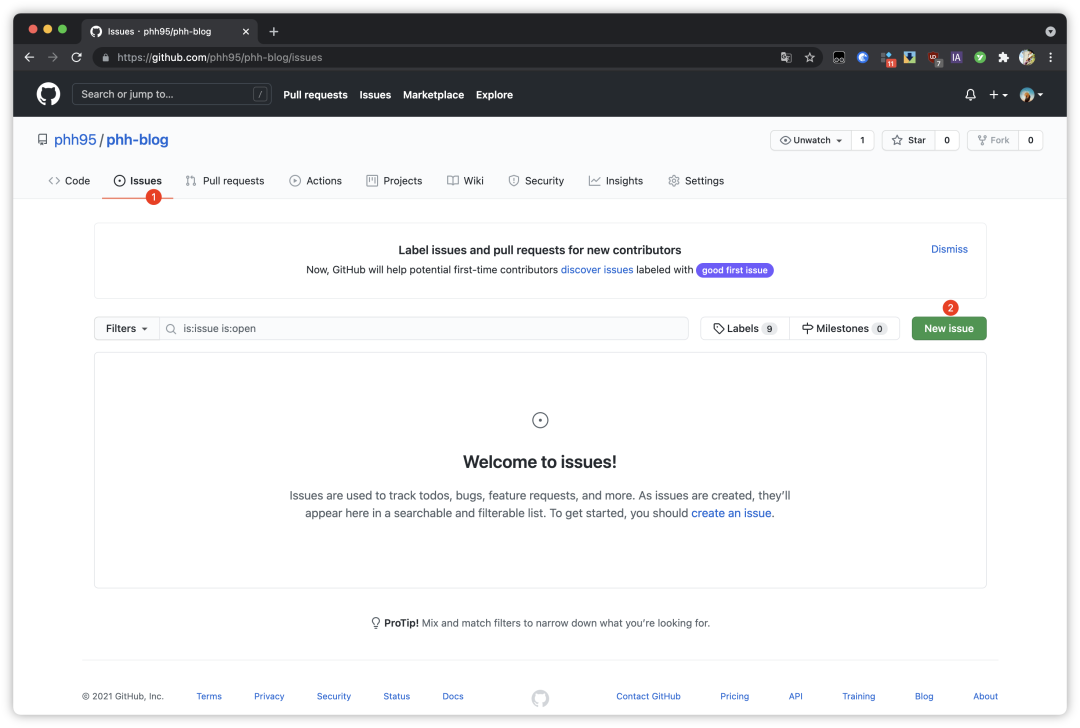Open Labels using the tag icon
The image size is (1080, 728).
719,328
